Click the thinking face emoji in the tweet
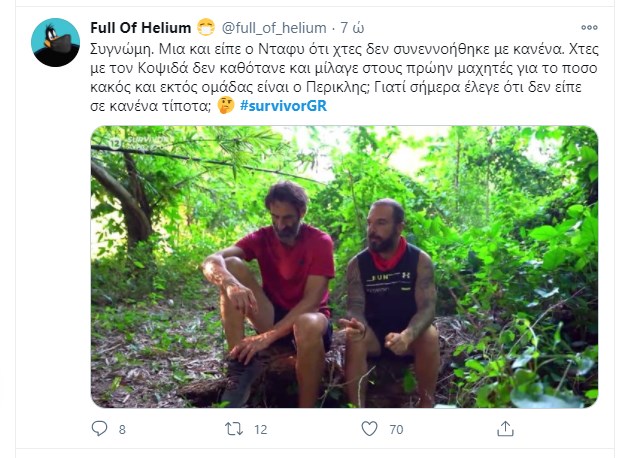This screenshot has height=458, width=622. pyautogui.click(x=226, y=106)
